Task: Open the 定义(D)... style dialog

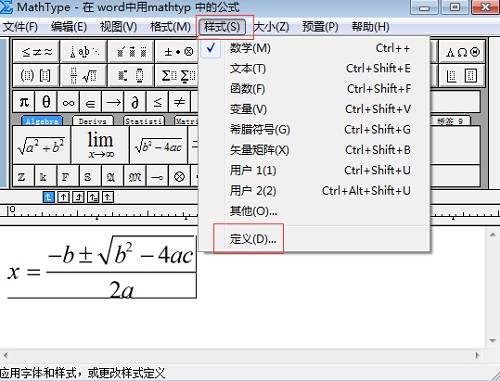Action: click(314, 239)
